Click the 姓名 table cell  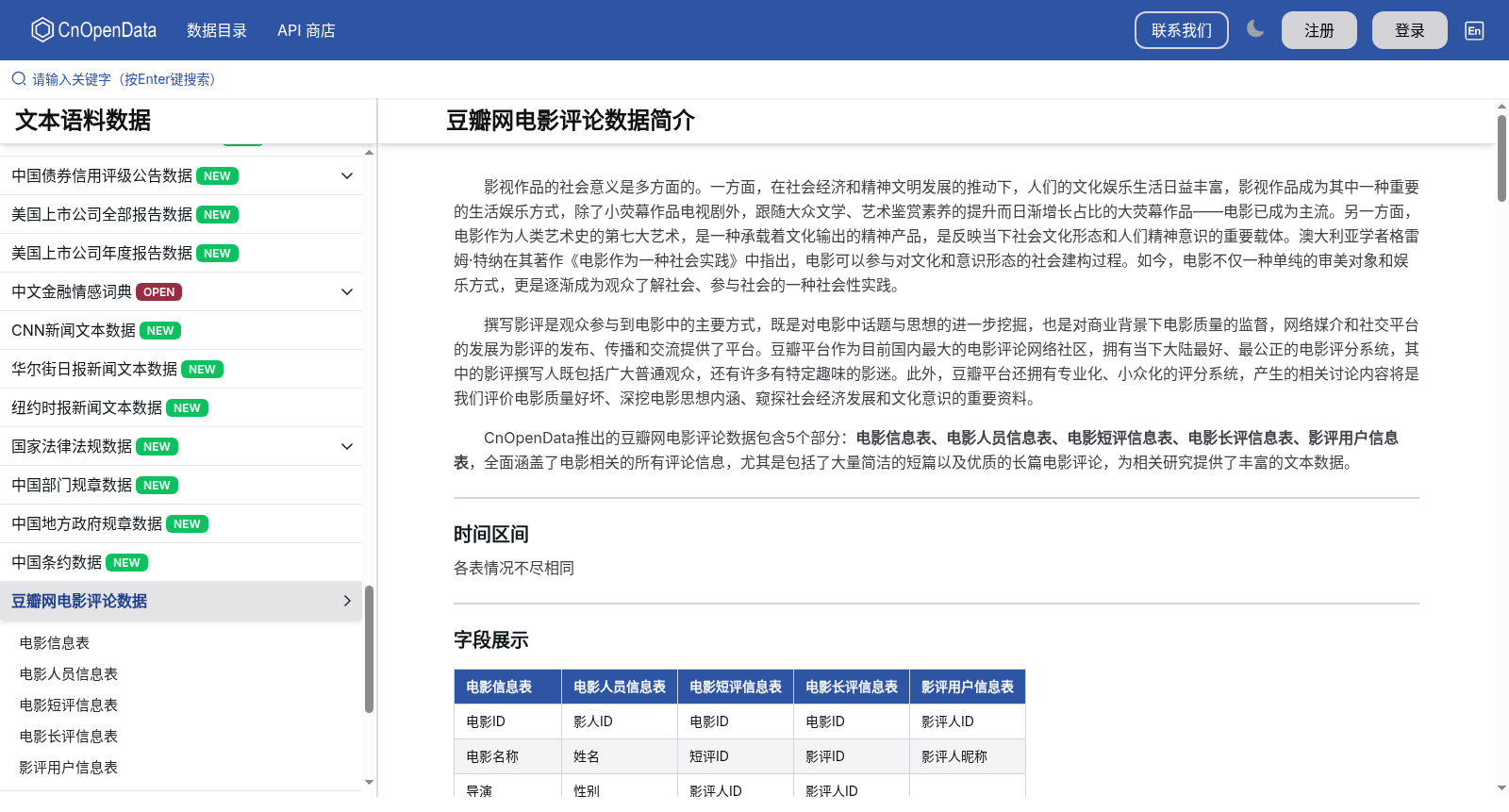(620, 756)
